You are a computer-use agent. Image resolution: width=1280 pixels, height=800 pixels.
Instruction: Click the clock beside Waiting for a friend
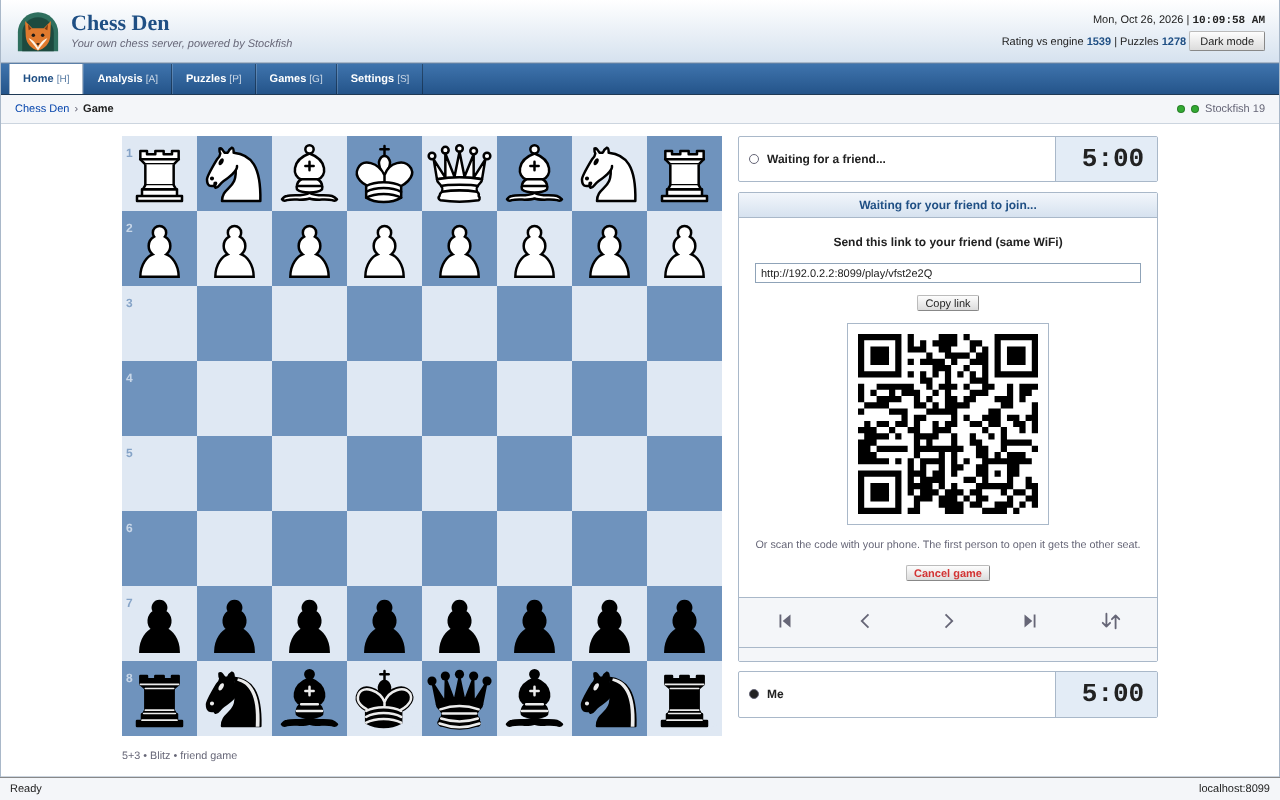1106,159
